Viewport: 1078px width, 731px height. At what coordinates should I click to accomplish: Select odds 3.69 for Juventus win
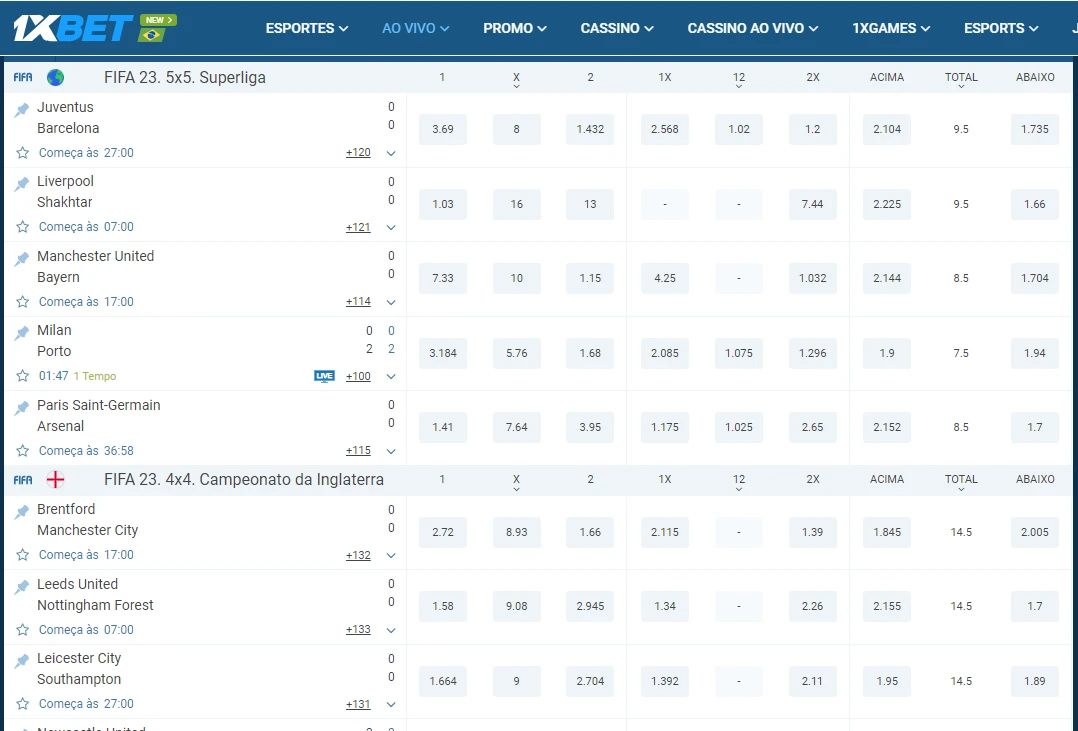[442, 129]
